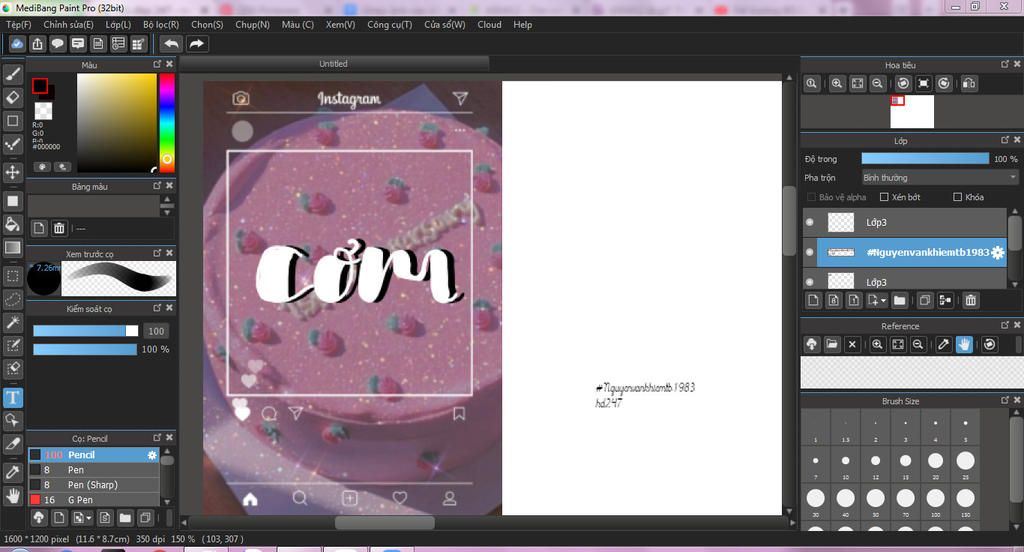Open the Cloud menu
The height and width of the screenshot is (552, 1024).
pos(489,24)
